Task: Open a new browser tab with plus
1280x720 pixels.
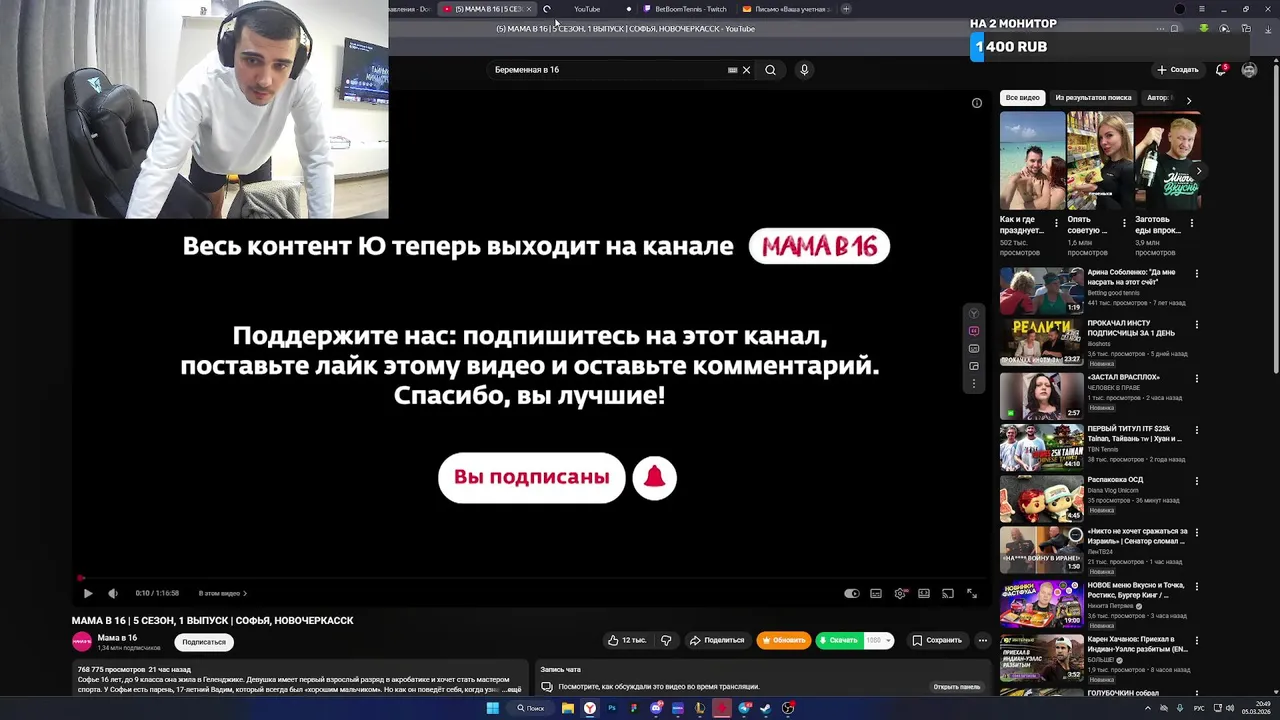Action: (x=846, y=9)
